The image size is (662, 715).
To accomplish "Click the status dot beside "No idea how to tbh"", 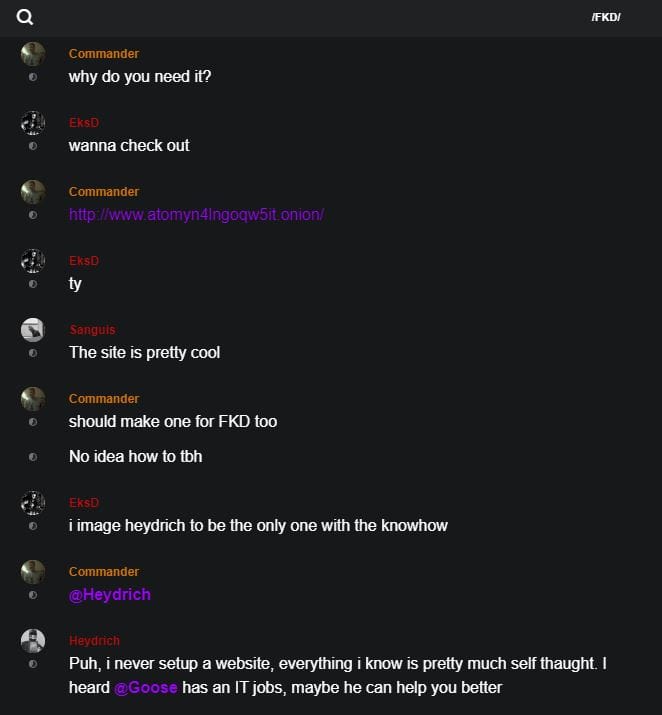I will point(33,457).
